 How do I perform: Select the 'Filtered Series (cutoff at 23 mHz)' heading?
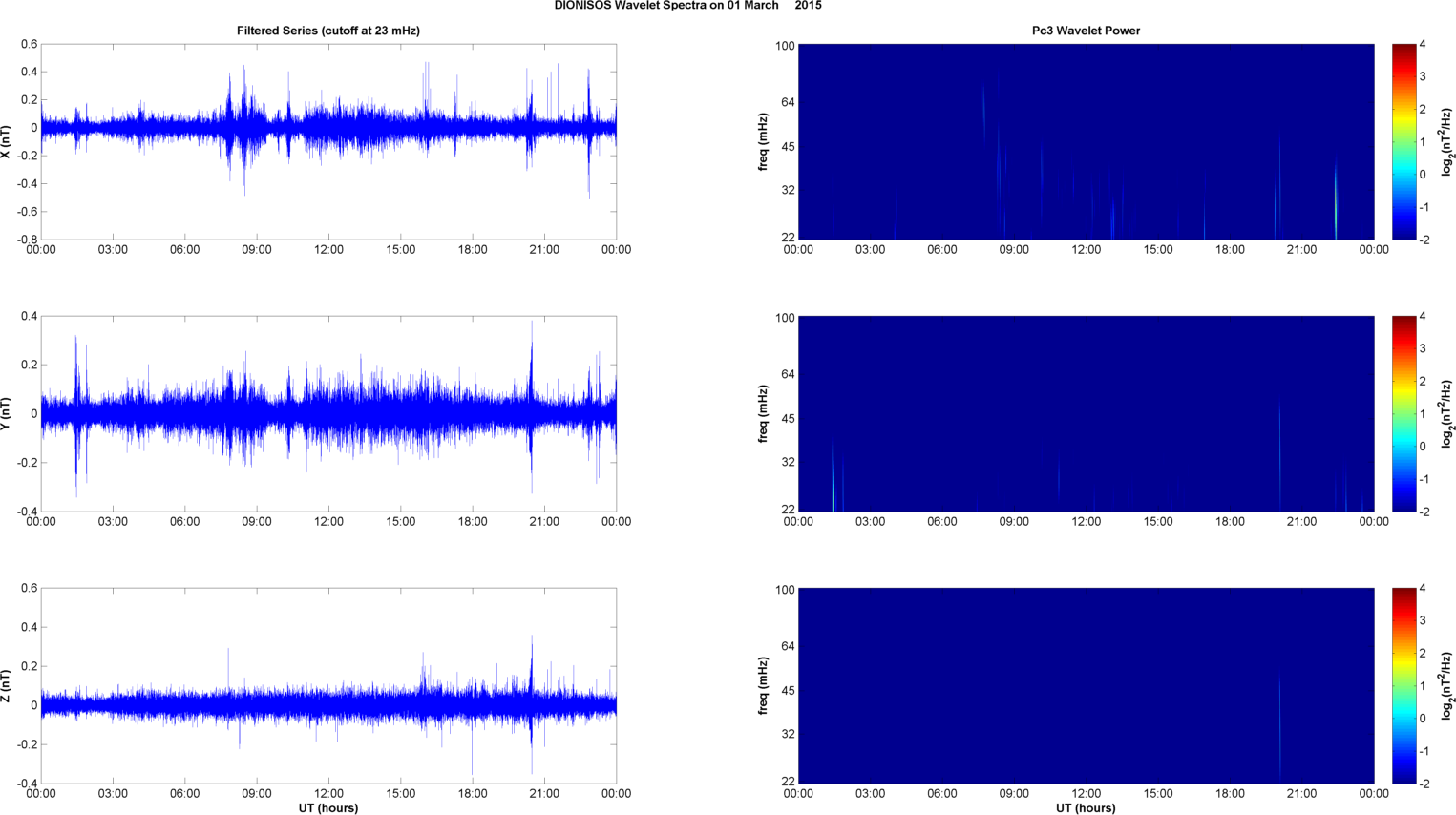click(328, 31)
